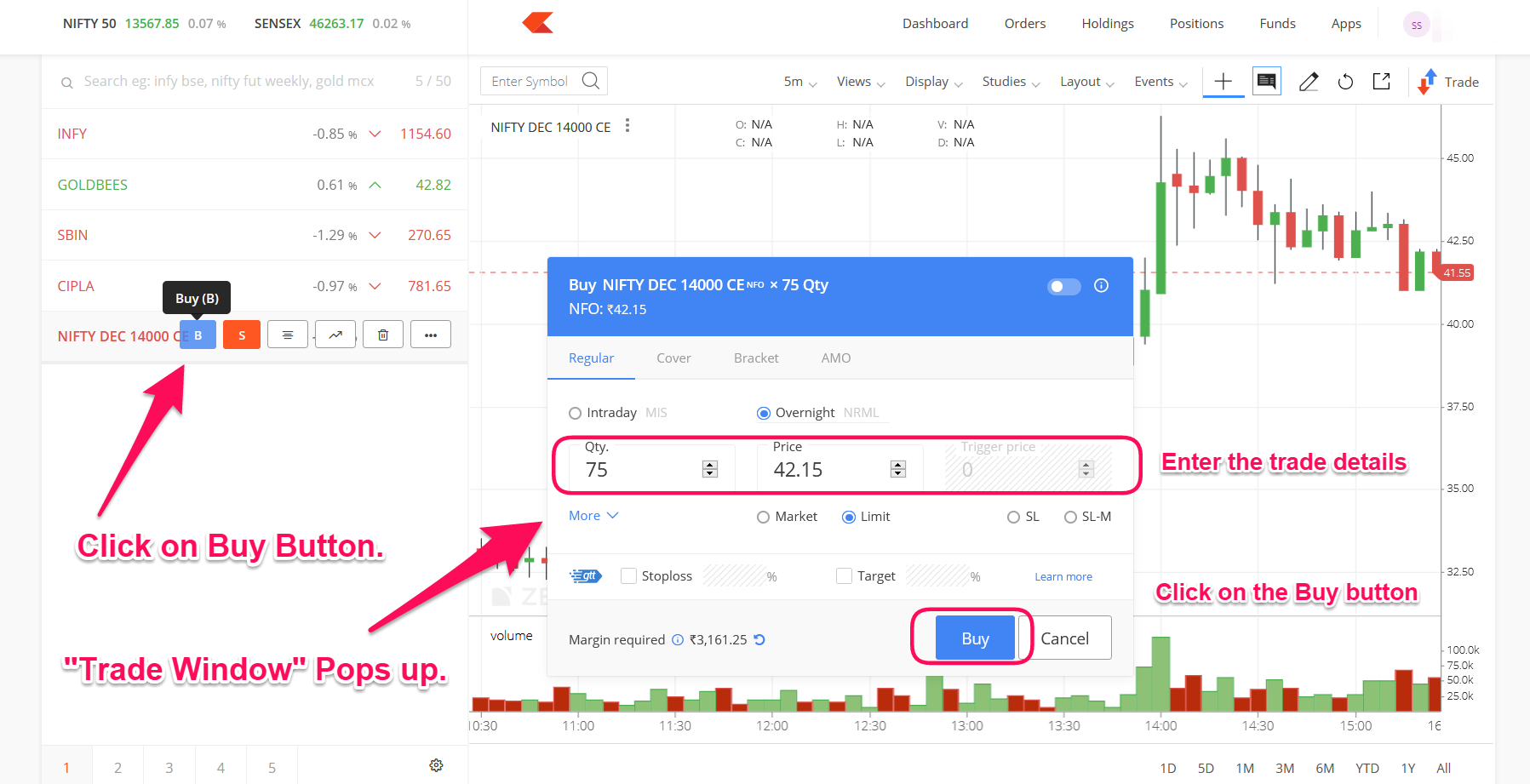1530x784 pixels.
Task: Select the crosshair plus tool
Action: pyautogui.click(x=1223, y=82)
